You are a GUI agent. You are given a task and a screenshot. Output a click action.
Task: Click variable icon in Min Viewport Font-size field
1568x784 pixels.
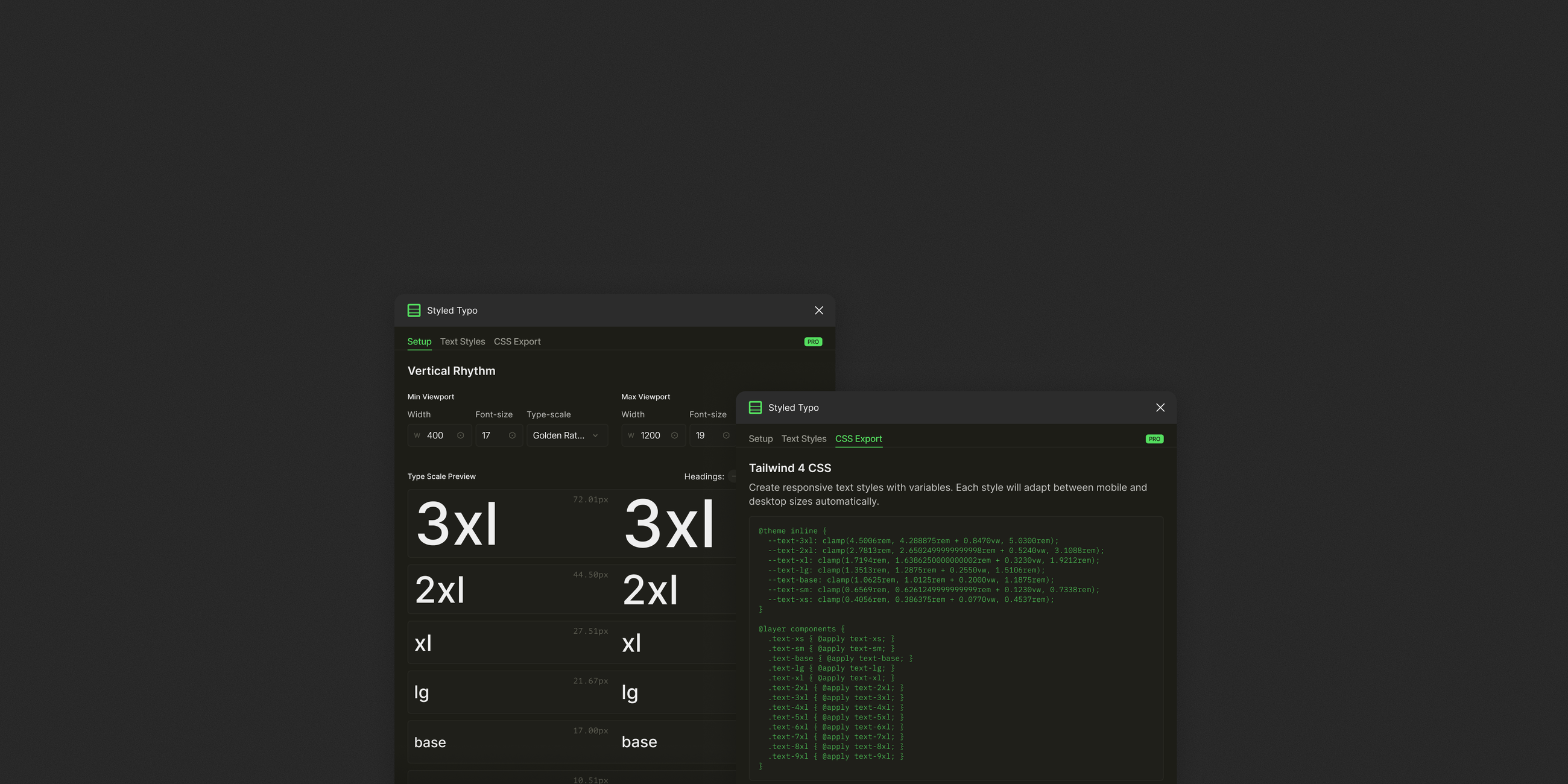click(512, 435)
